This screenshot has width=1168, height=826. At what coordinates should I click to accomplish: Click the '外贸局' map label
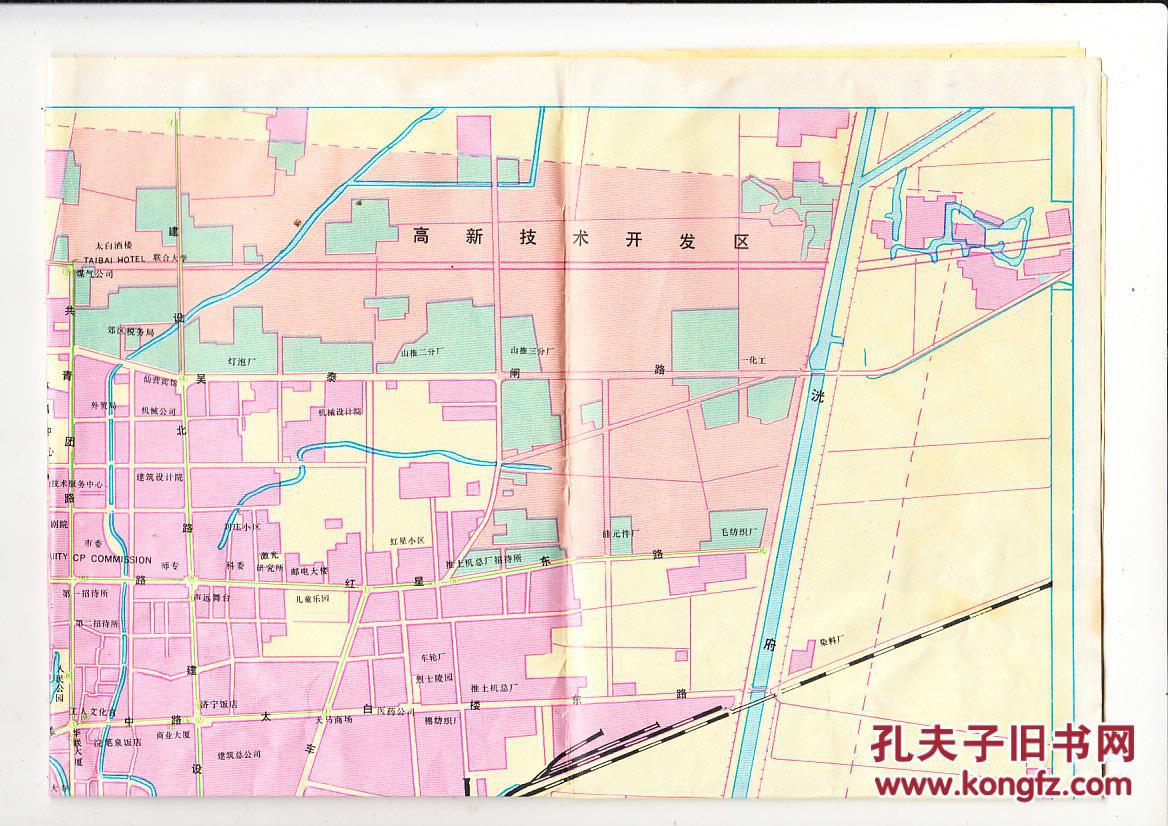(x=104, y=406)
